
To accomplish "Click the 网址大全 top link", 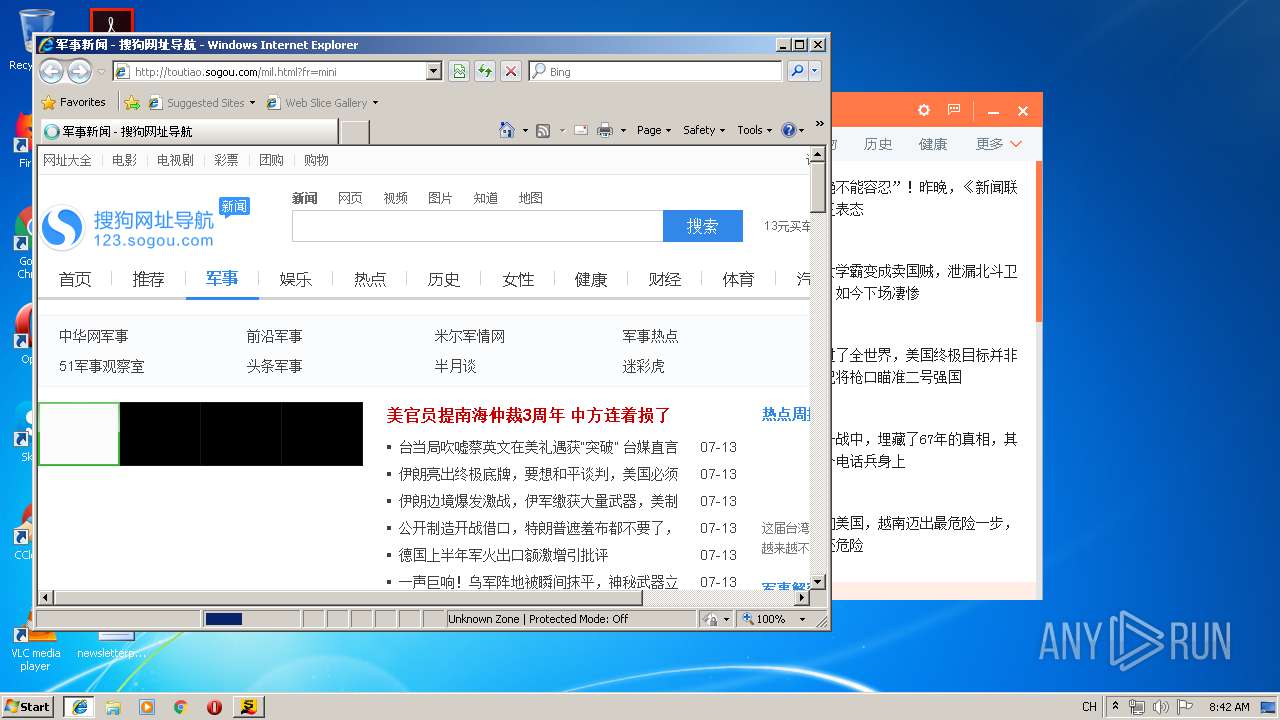I will tap(67, 160).
